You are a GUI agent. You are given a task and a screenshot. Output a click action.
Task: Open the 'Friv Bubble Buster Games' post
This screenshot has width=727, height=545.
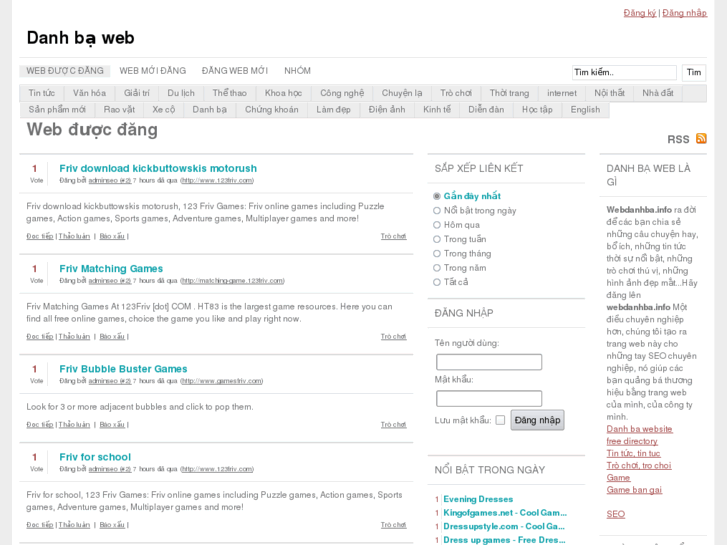[x=123, y=369]
